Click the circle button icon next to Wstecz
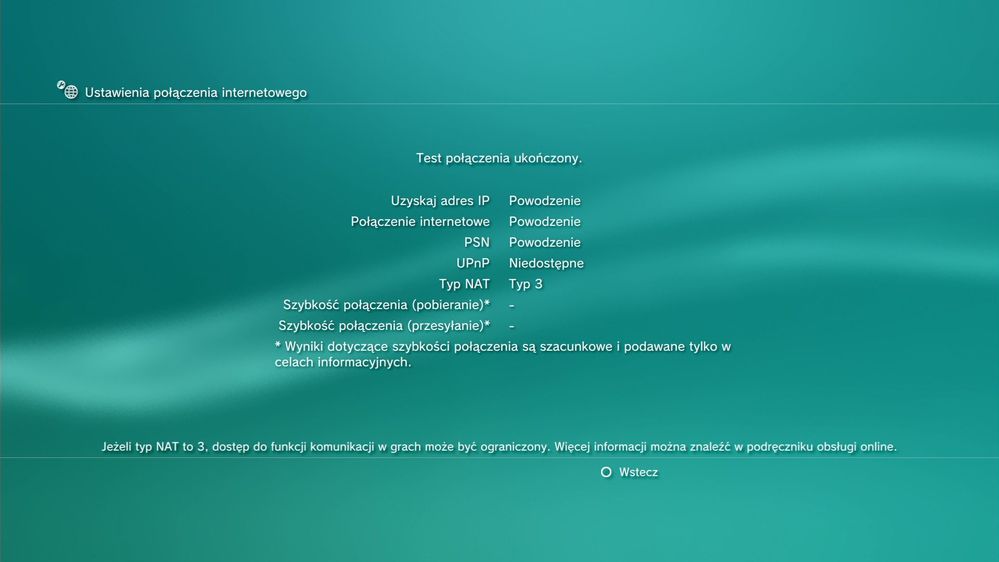This screenshot has width=999, height=562. pyautogui.click(x=606, y=472)
